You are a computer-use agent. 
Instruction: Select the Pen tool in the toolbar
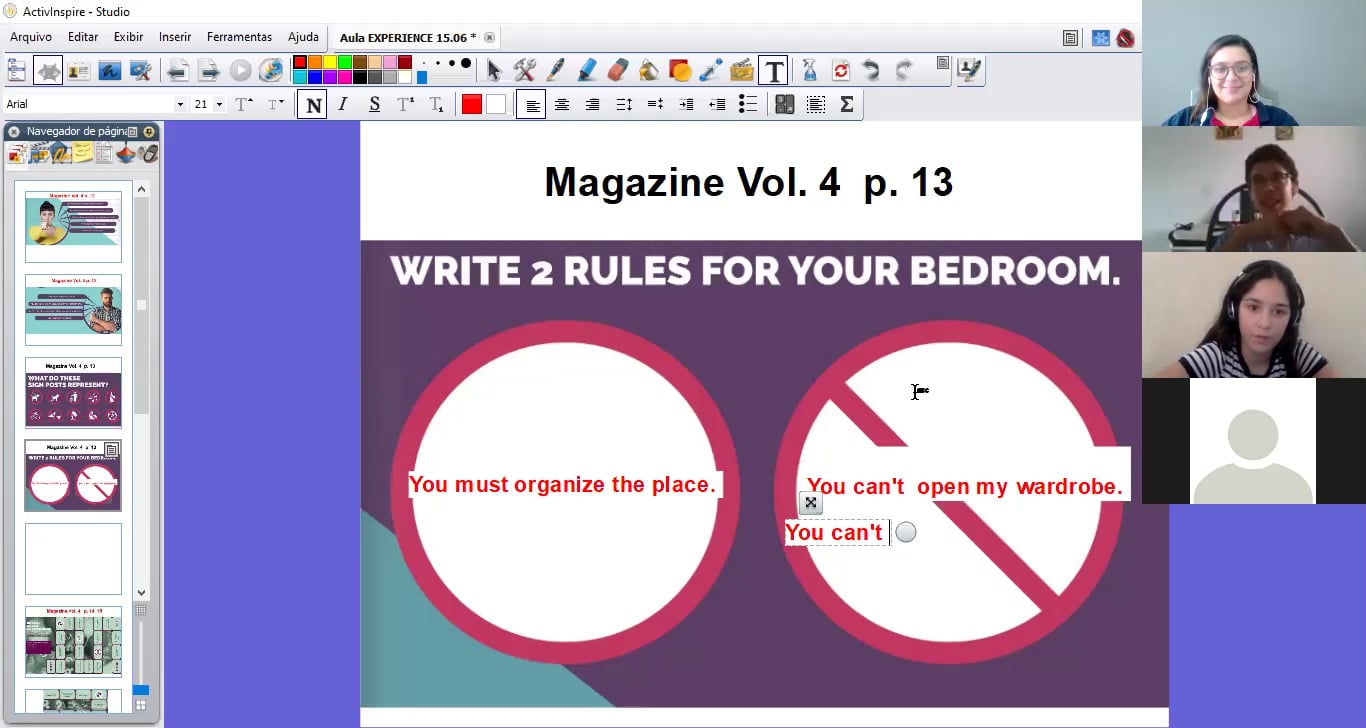click(555, 70)
